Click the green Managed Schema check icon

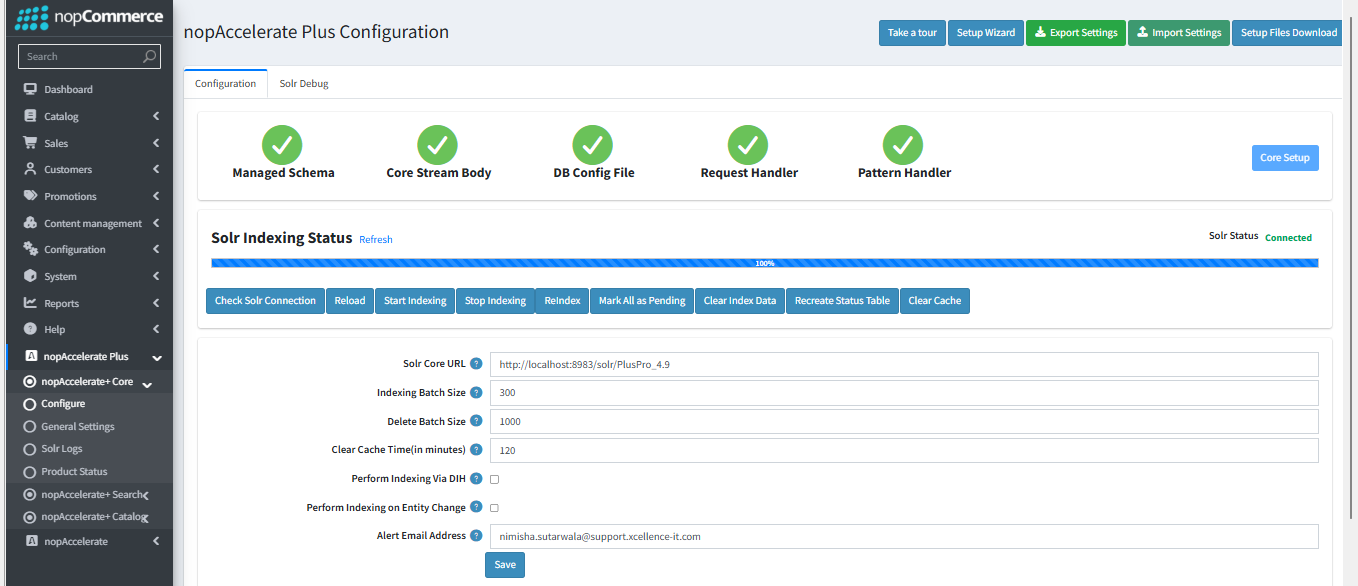point(281,144)
